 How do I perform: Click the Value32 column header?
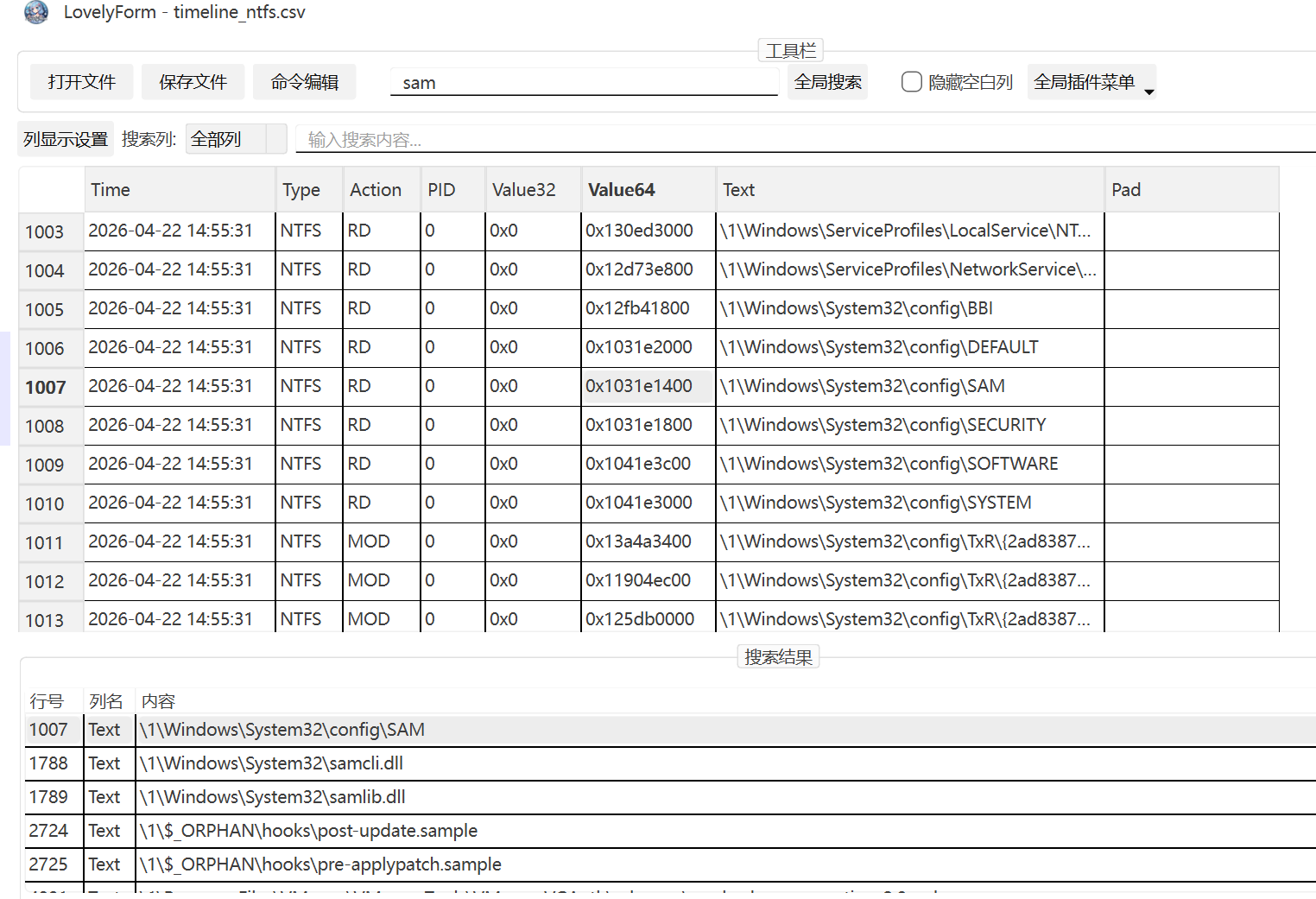click(533, 190)
